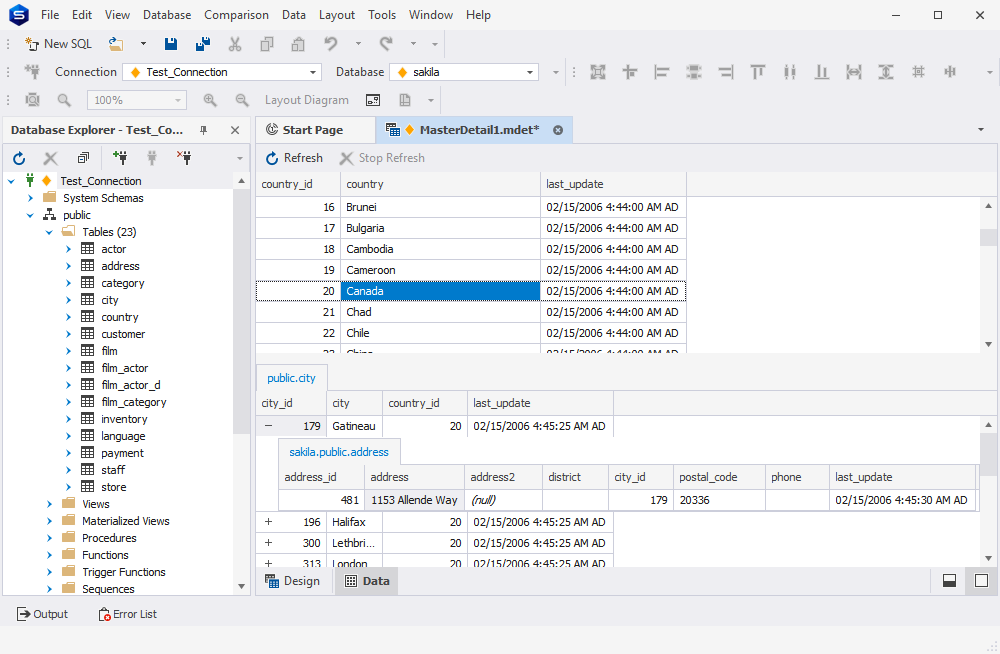Click the align tops layout icon
This screenshot has height=654, width=1000.
coord(757,72)
